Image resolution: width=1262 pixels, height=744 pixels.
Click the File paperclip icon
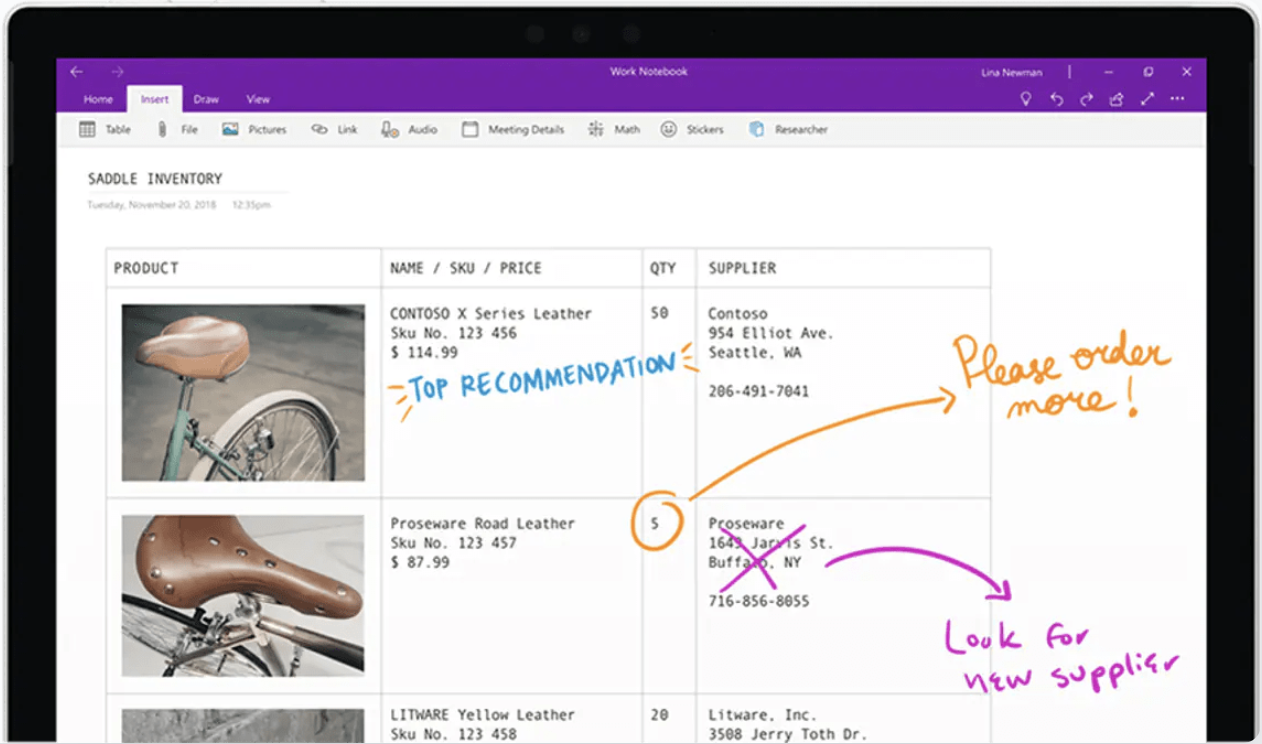tap(162, 129)
